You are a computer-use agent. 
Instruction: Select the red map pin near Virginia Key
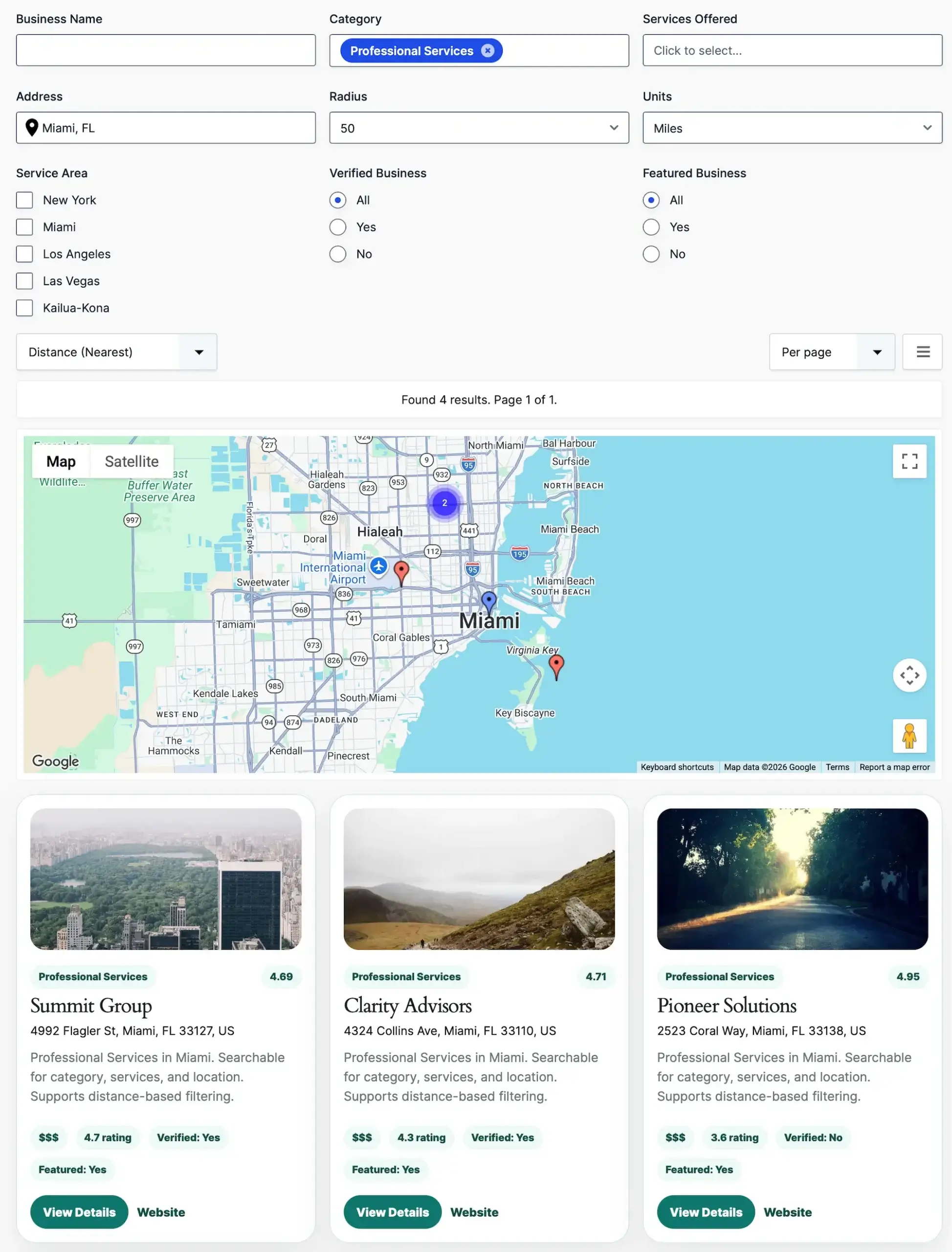tap(556, 667)
